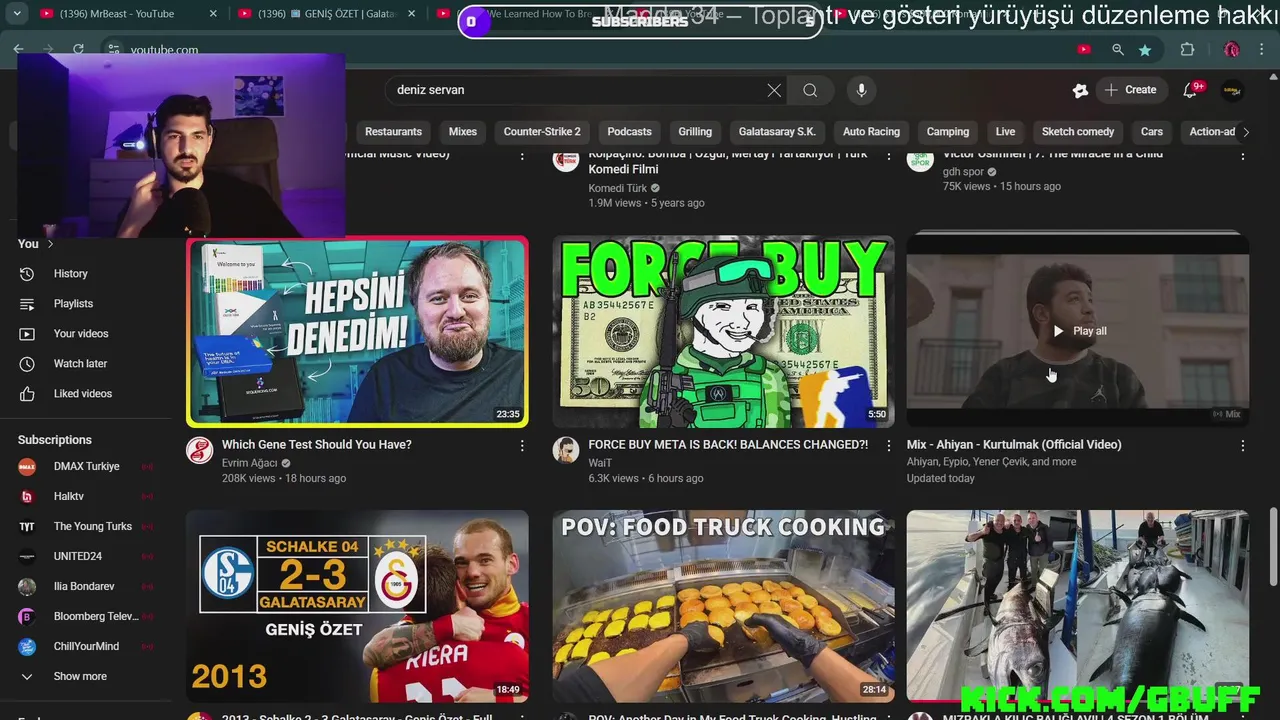Click the icon left of Create
Image resolution: width=1280 pixels, height=720 pixels.
[x=1080, y=90]
